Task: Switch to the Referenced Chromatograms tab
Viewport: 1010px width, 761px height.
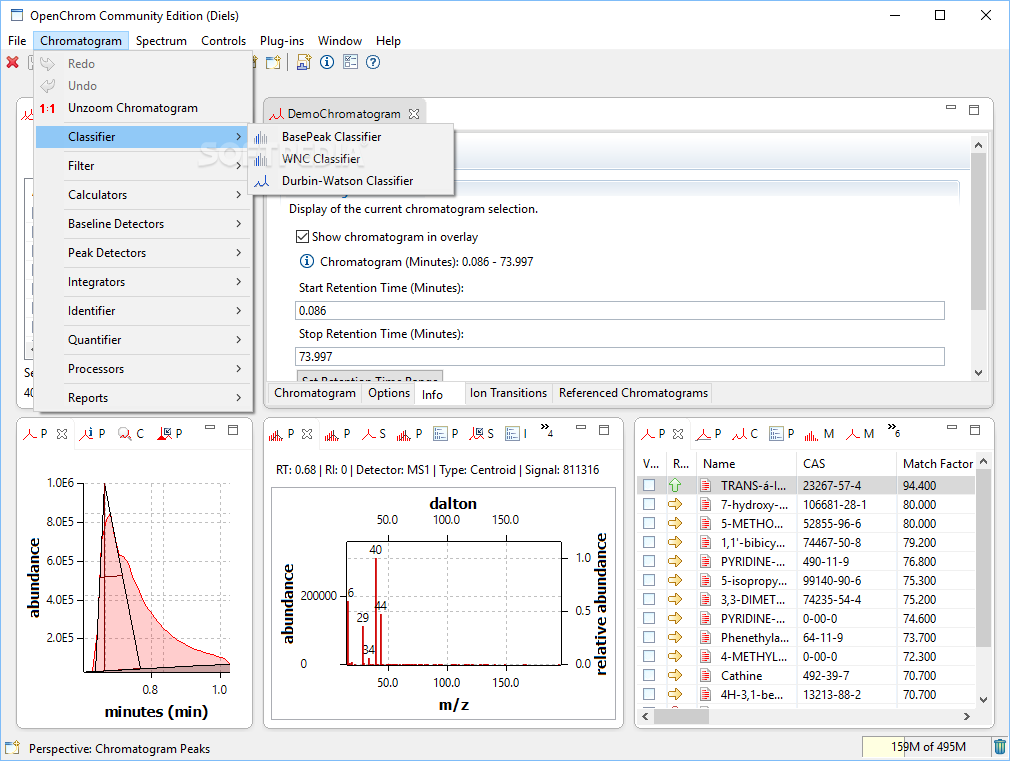Action: 633,393
